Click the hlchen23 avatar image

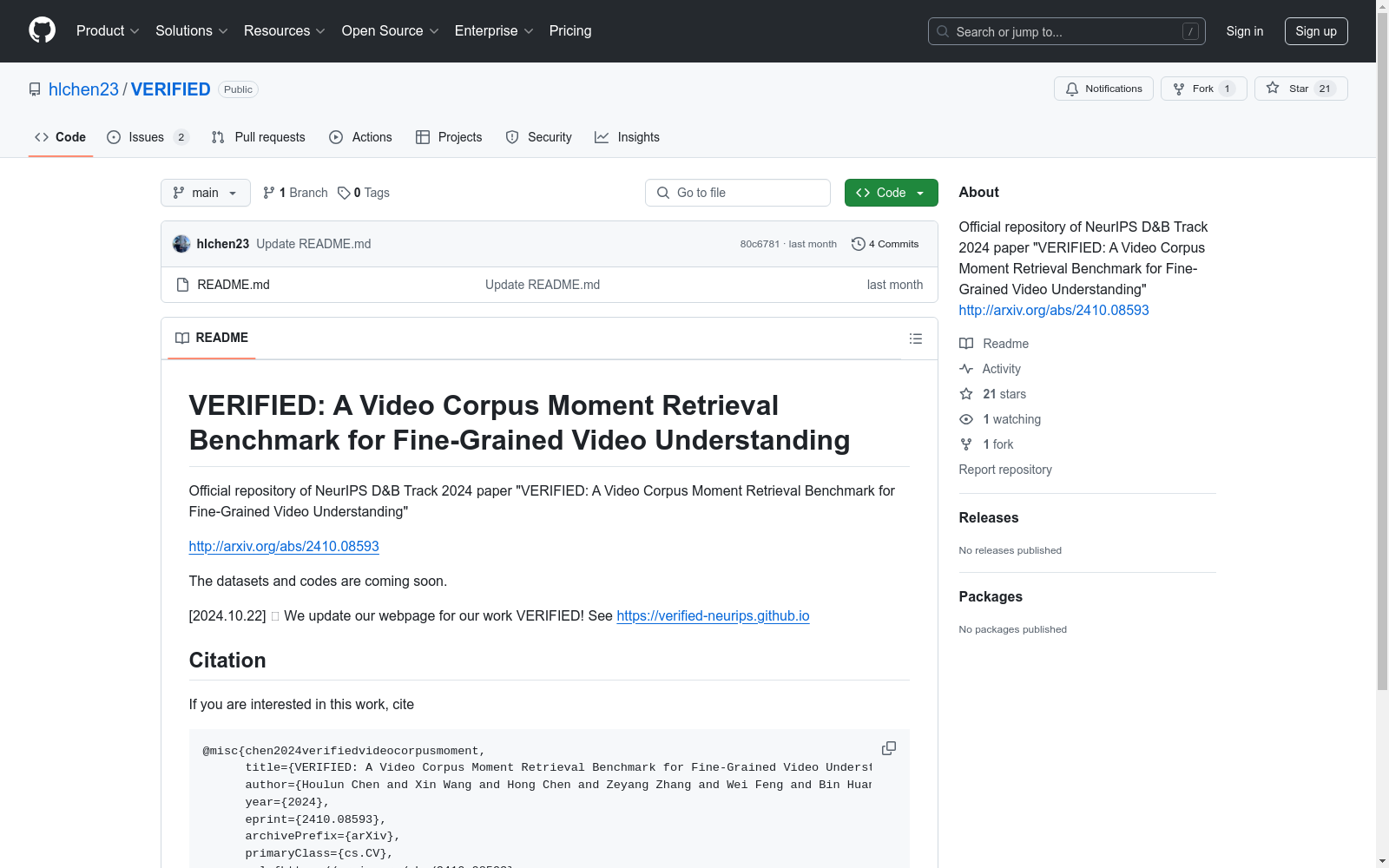[181, 244]
